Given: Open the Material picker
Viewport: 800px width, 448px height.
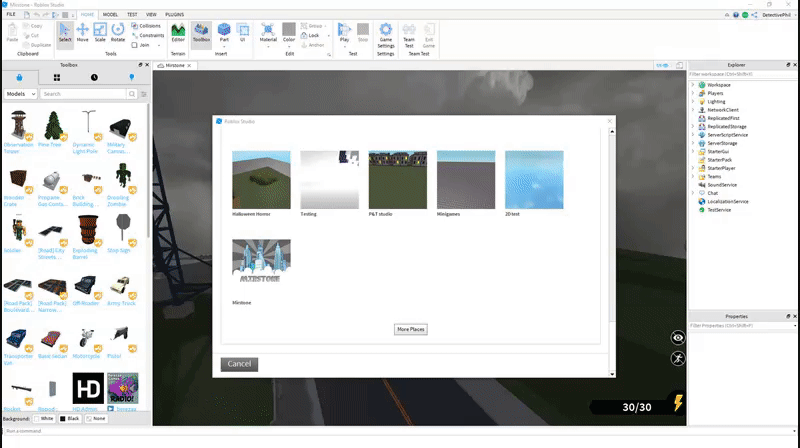Looking at the screenshot, I should pyautogui.click(x=268, y=33).
